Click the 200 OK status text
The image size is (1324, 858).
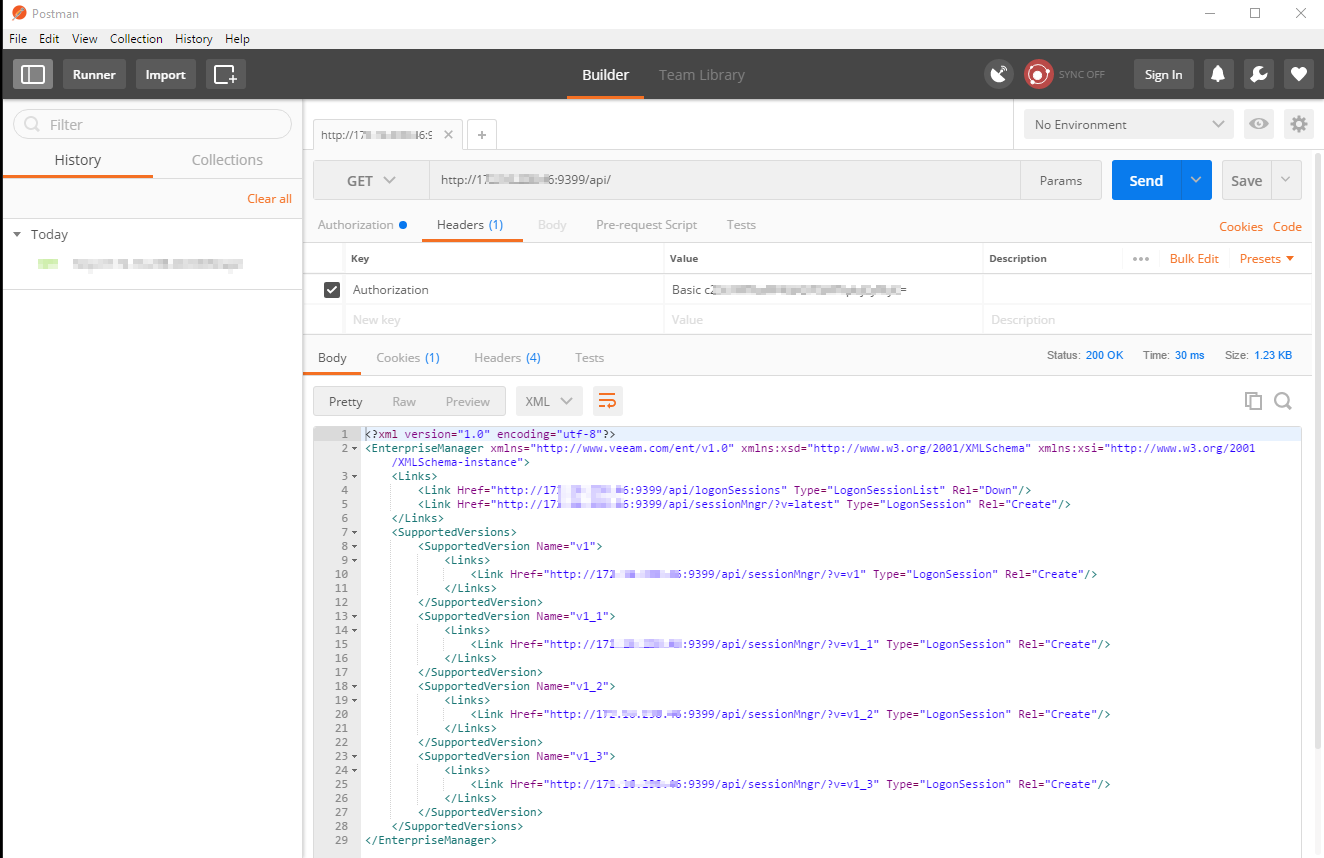pos(1105,355)
